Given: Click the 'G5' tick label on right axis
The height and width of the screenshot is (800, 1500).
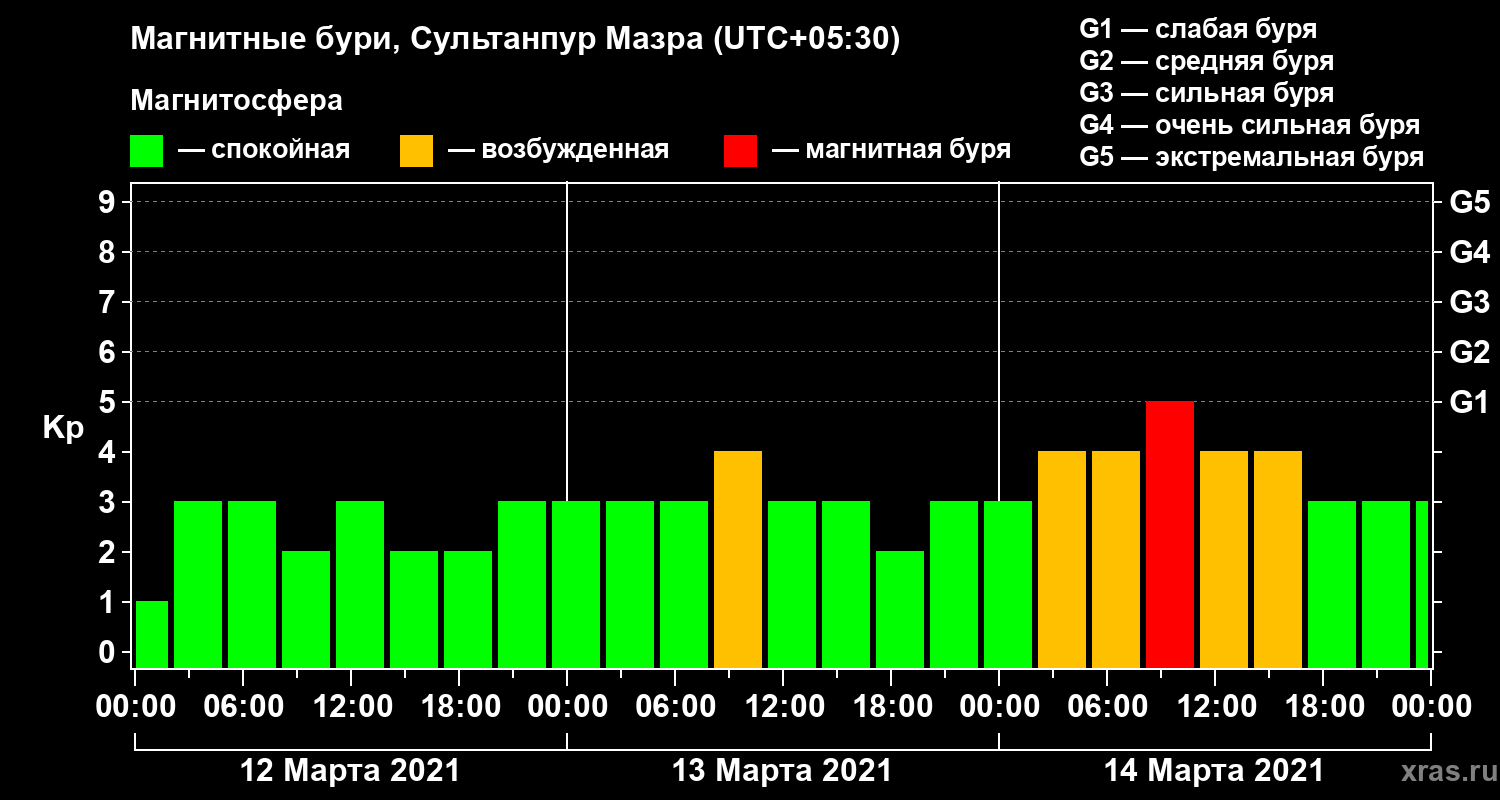Looking at the screenshot, I should tap(1469, 202).
